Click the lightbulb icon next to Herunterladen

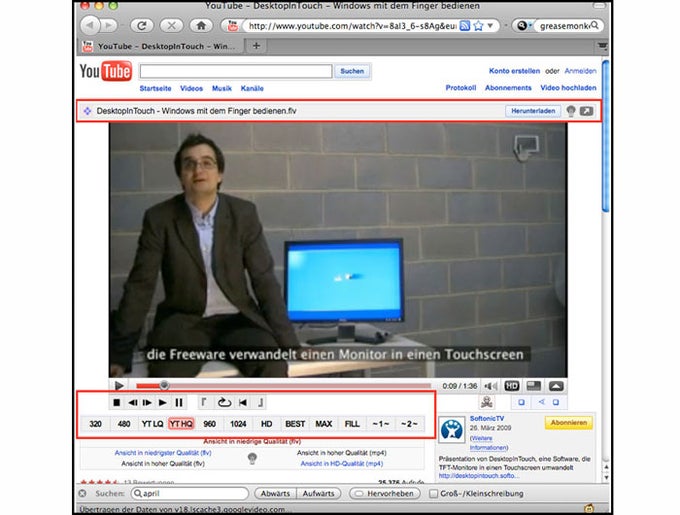[x=571, y=111]
